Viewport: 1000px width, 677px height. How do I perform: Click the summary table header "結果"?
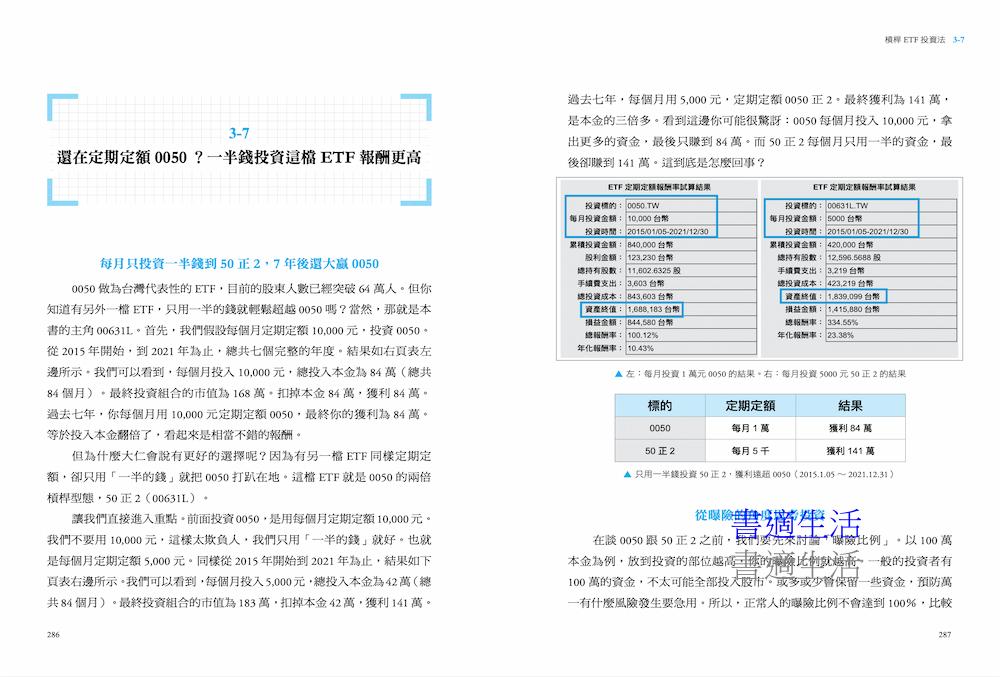[x=850, y=405]
